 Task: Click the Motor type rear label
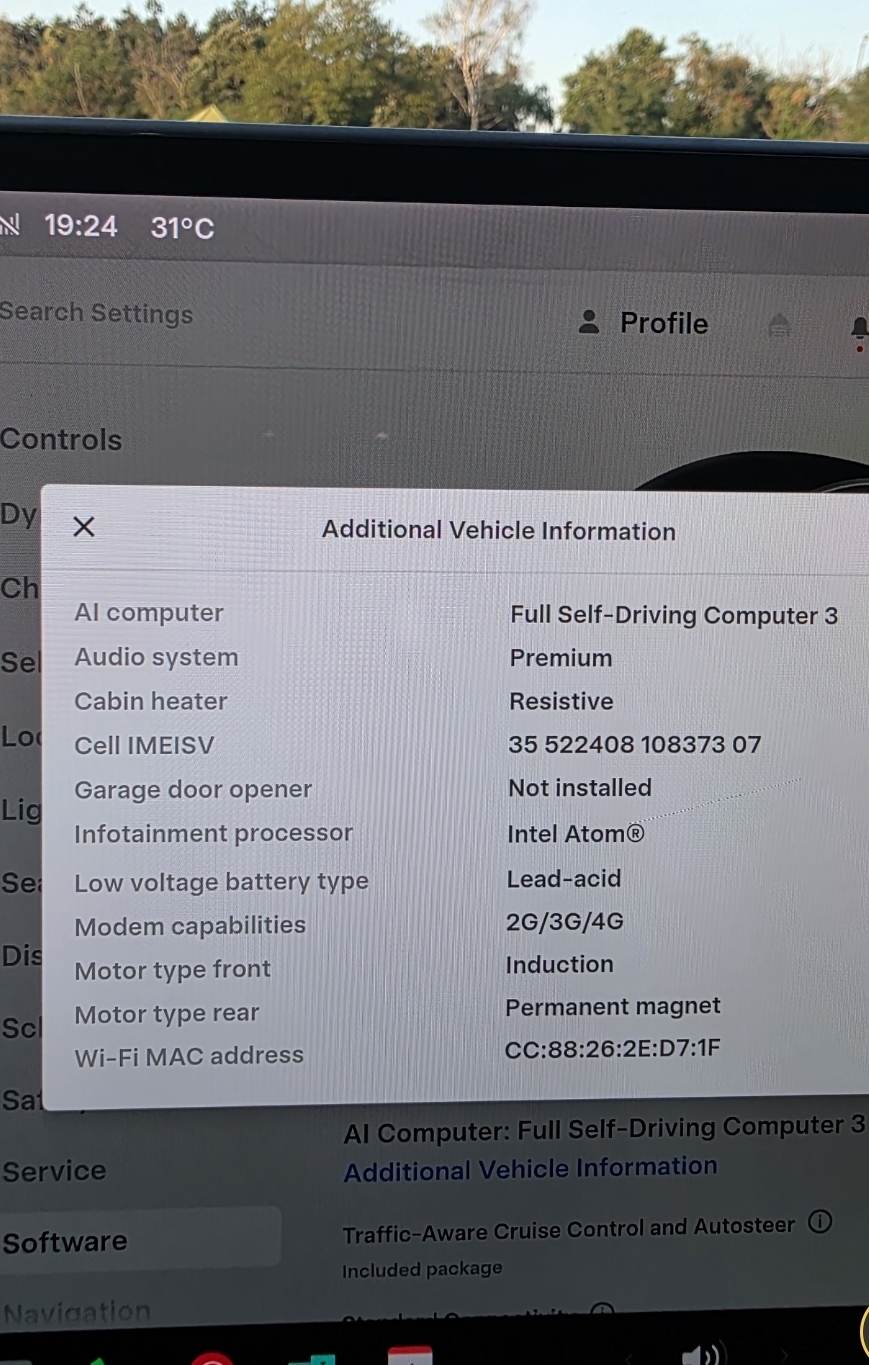tap(167, 1014)
